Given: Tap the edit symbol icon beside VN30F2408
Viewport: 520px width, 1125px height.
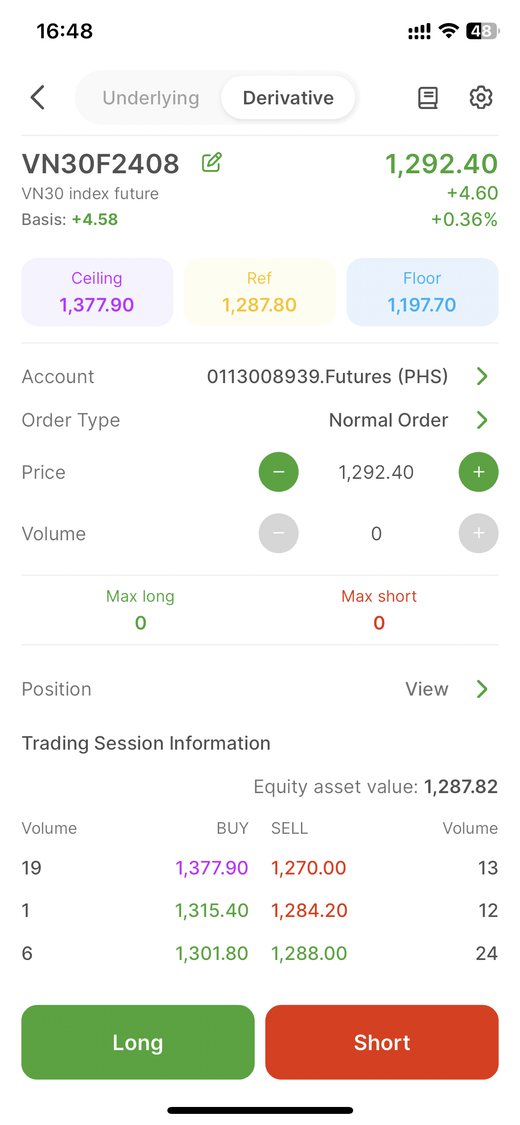Looking at the screenshot, I should click(212, 163).
